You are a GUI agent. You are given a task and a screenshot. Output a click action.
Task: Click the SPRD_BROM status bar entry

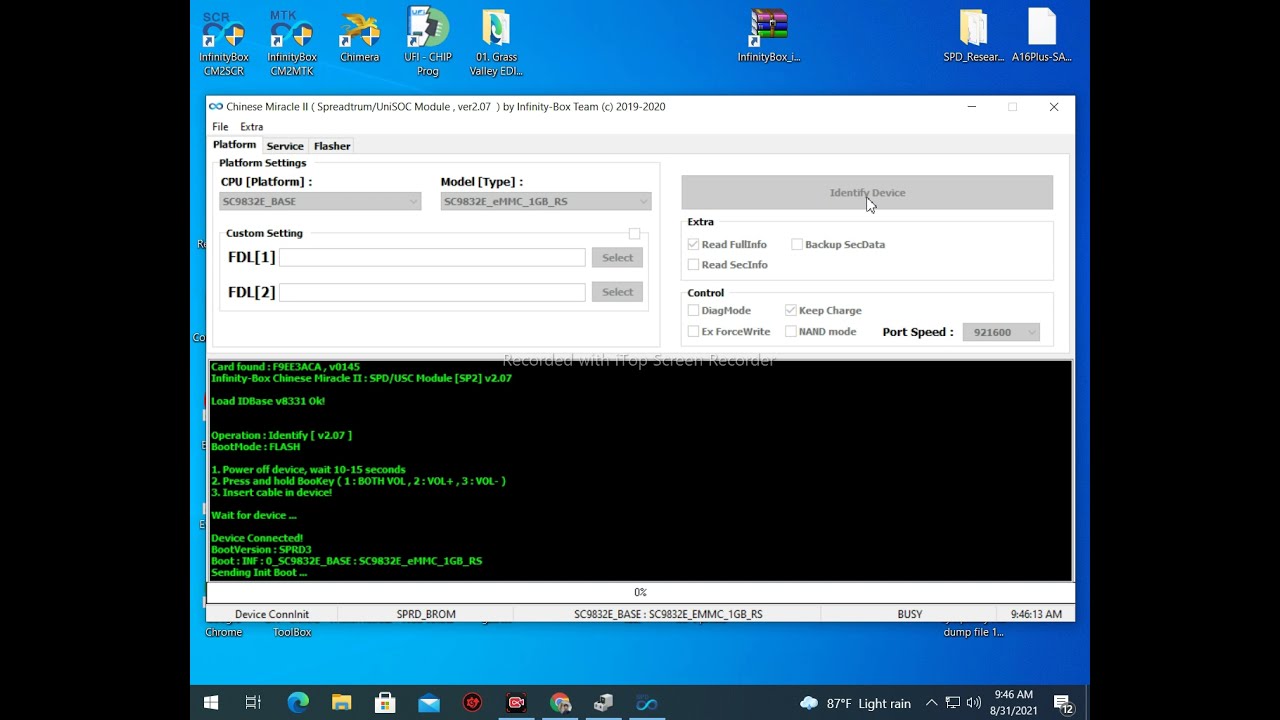426,614
